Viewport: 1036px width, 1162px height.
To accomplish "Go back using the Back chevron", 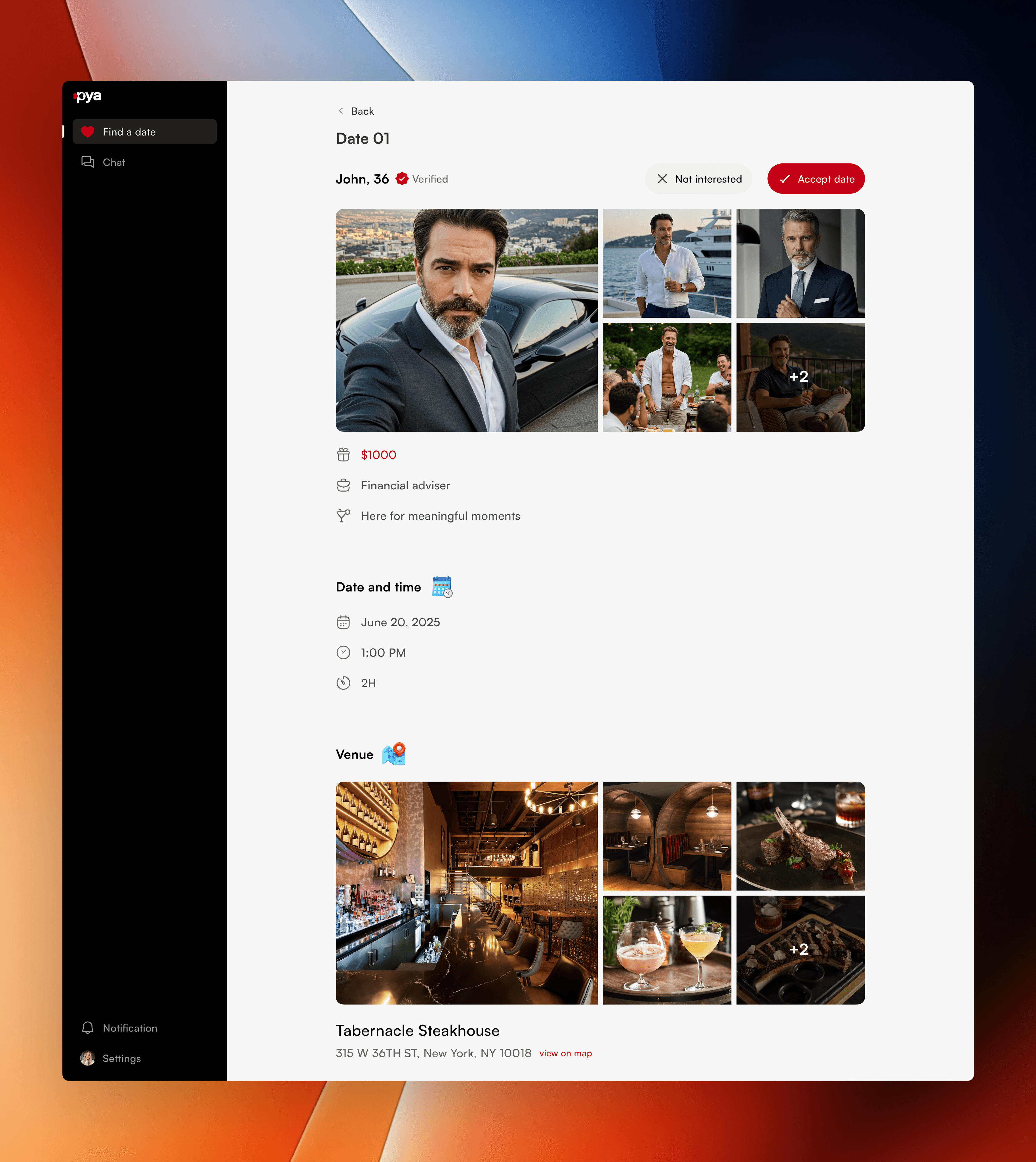I will coord(341,111).
